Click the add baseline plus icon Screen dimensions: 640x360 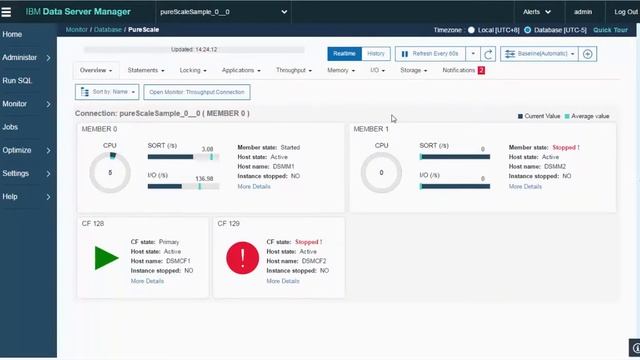(x=588, y=54)
